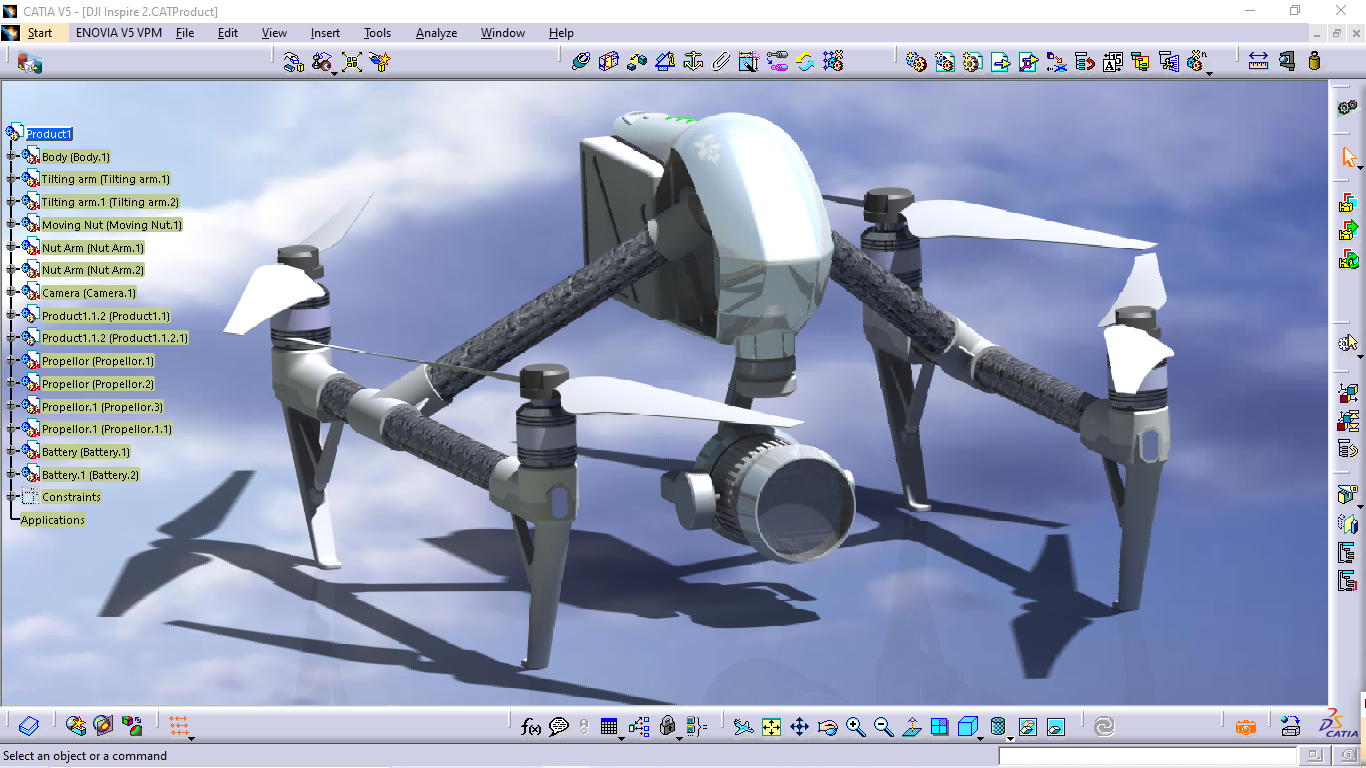This screenshot has width=1366, height=768.
Task: Select the arrow Select tool in right toolbar
Action: 1349,157
